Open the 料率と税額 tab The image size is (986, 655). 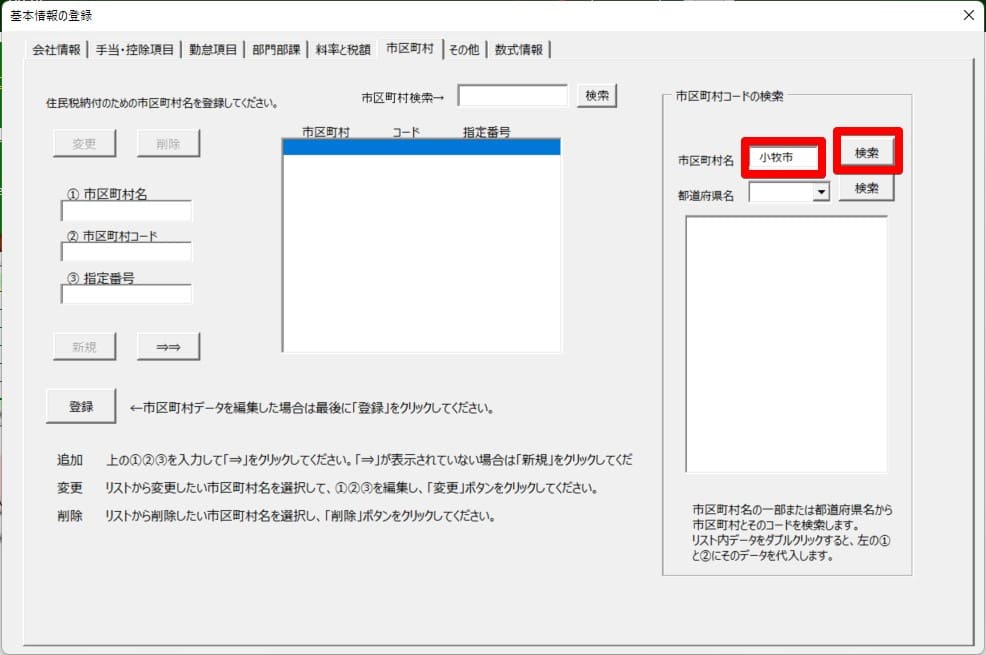343,49
